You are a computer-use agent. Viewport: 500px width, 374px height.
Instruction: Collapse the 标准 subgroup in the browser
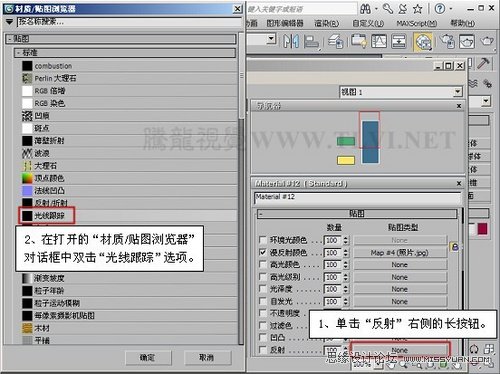(x=125, y=53)
